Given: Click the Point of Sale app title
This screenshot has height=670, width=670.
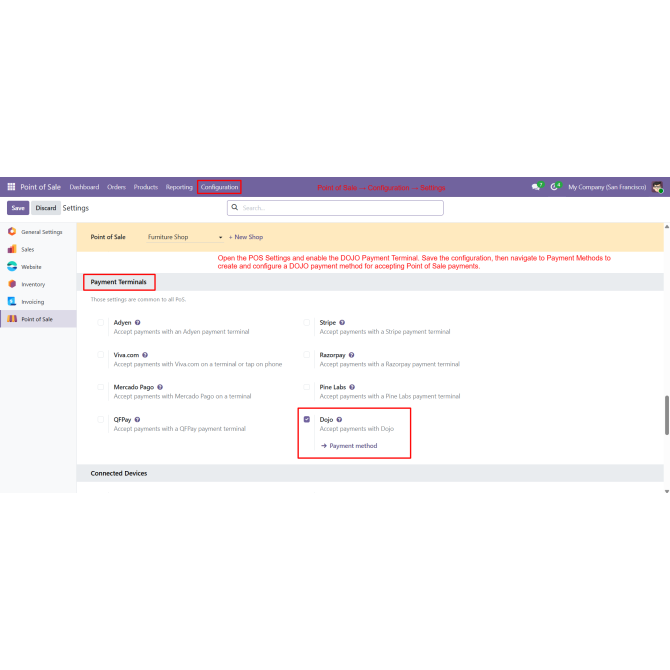Looking at the screenshot, I should click(x=41, y=187).
